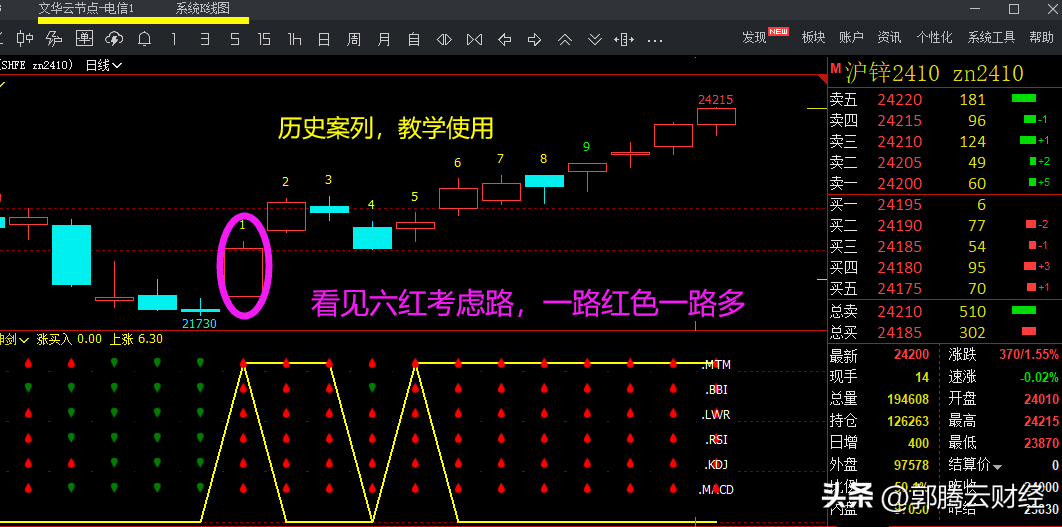Click the green volume bar beside 卖五

(x=1023, y=99)
